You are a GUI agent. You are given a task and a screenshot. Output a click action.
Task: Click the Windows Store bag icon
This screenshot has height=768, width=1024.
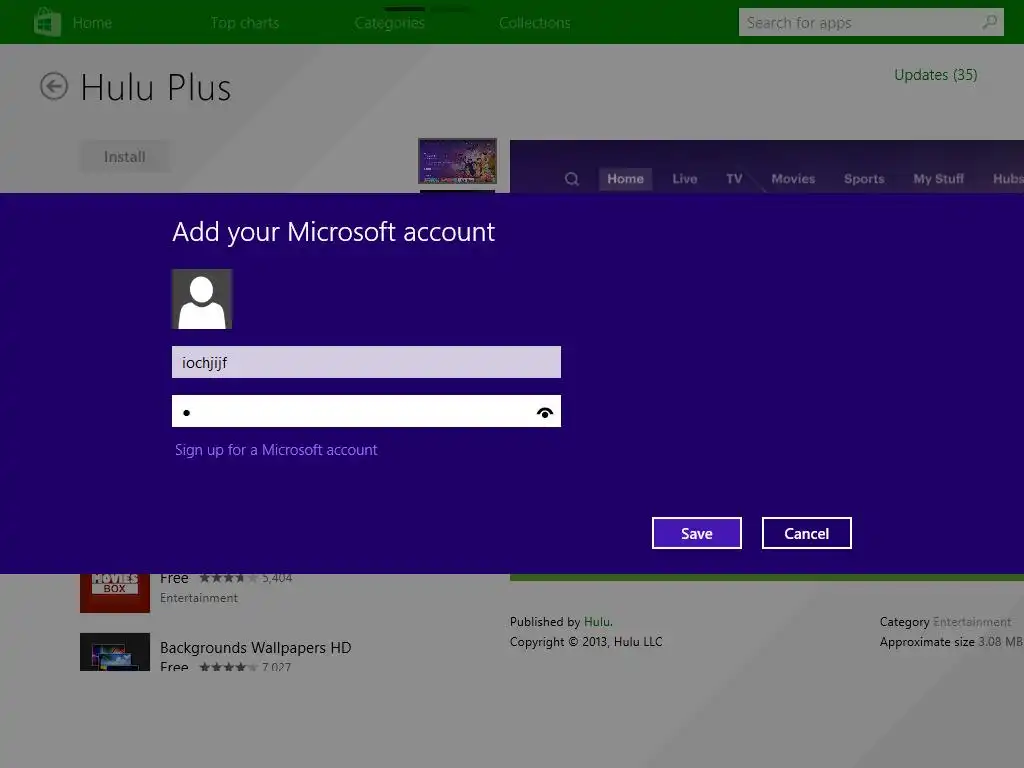coord(47,22)
